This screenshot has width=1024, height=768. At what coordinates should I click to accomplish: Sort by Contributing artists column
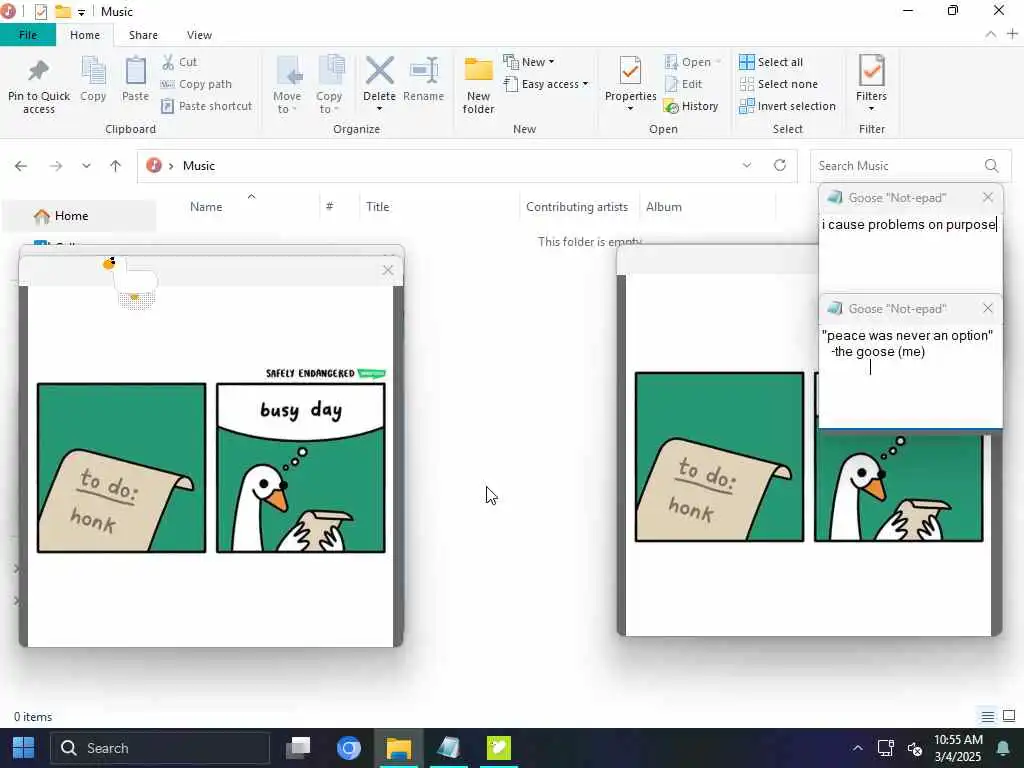pos(577,206)
